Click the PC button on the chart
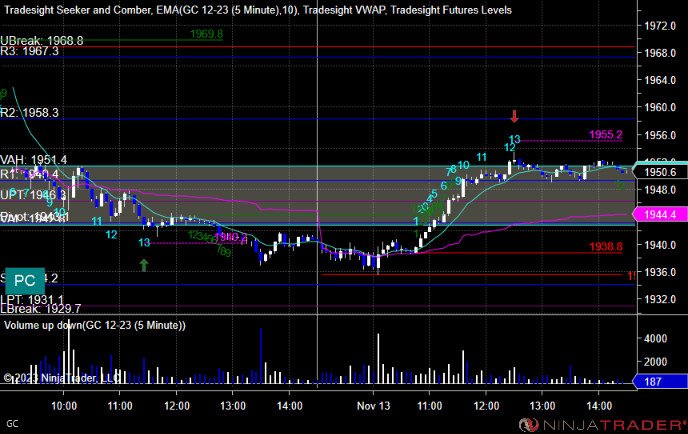The image size is (688, 434). 25,281
